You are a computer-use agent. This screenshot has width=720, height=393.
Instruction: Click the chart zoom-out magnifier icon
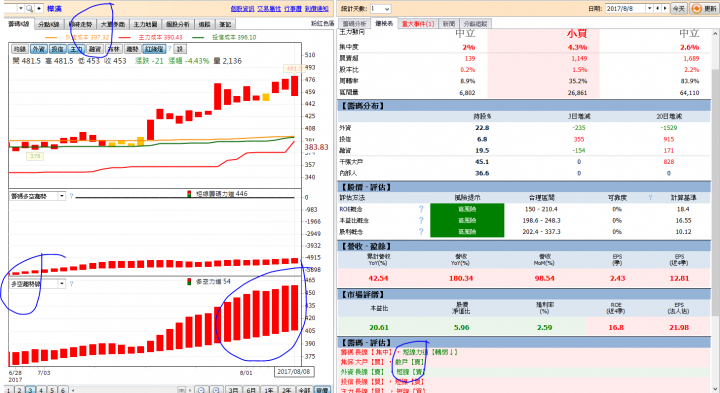(201, 390)
